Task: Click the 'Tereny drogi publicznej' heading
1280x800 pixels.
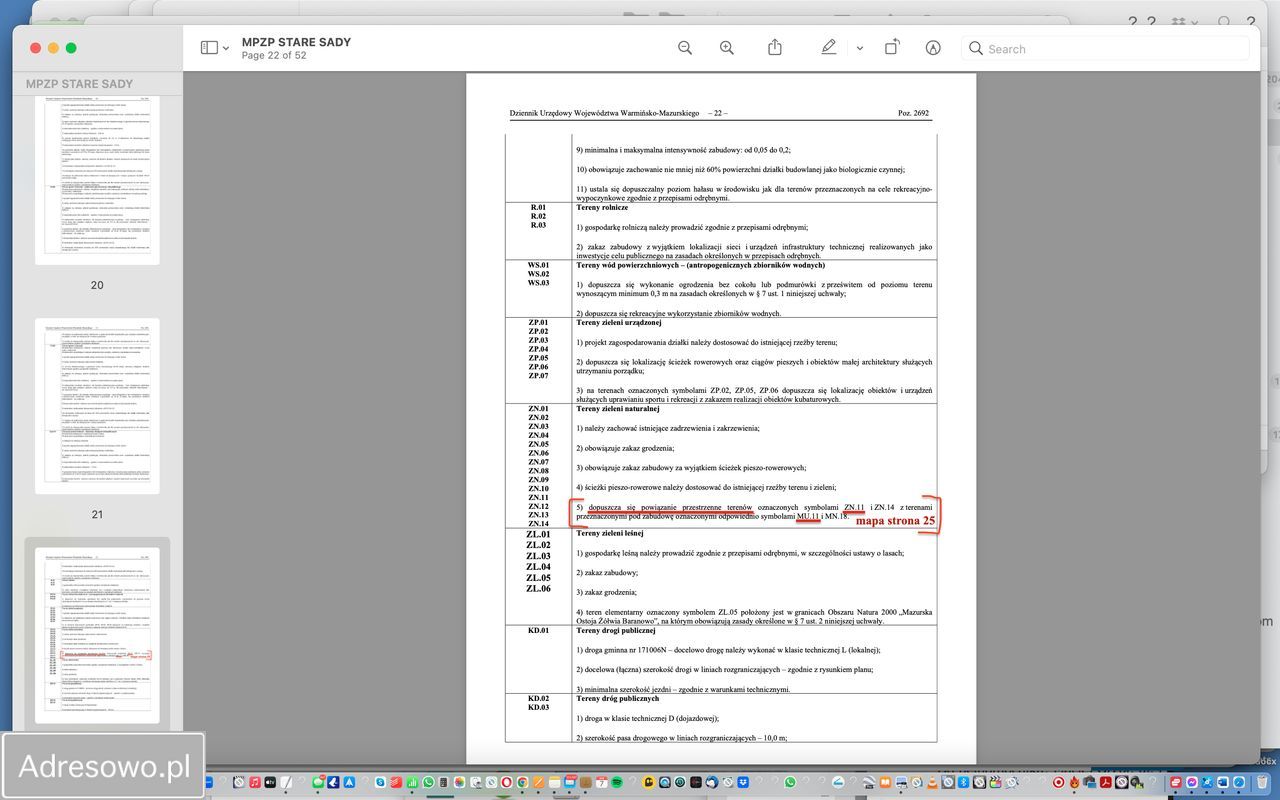Action: click(616, 631)
